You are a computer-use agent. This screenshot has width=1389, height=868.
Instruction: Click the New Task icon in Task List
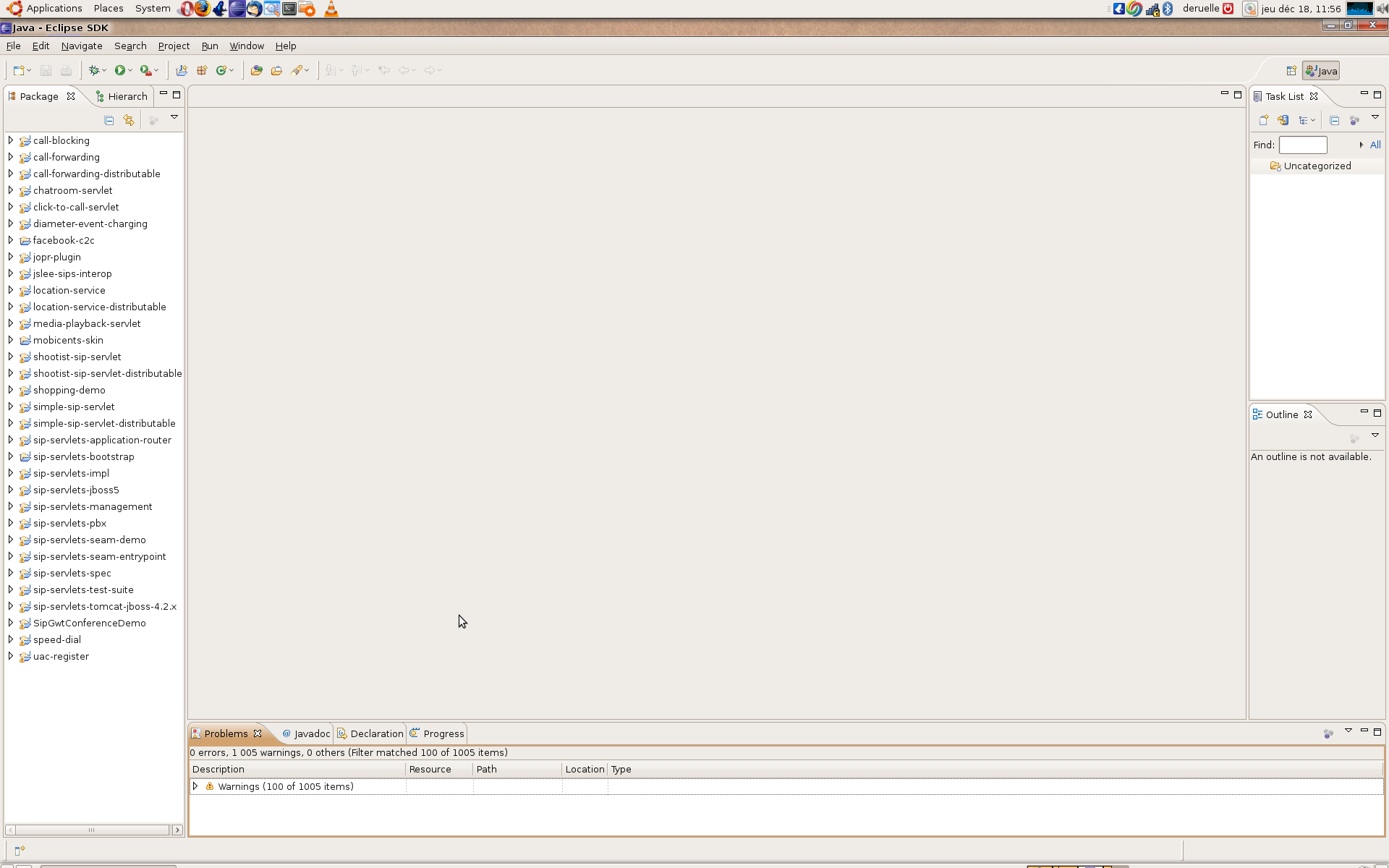(x=1264, y=120)
